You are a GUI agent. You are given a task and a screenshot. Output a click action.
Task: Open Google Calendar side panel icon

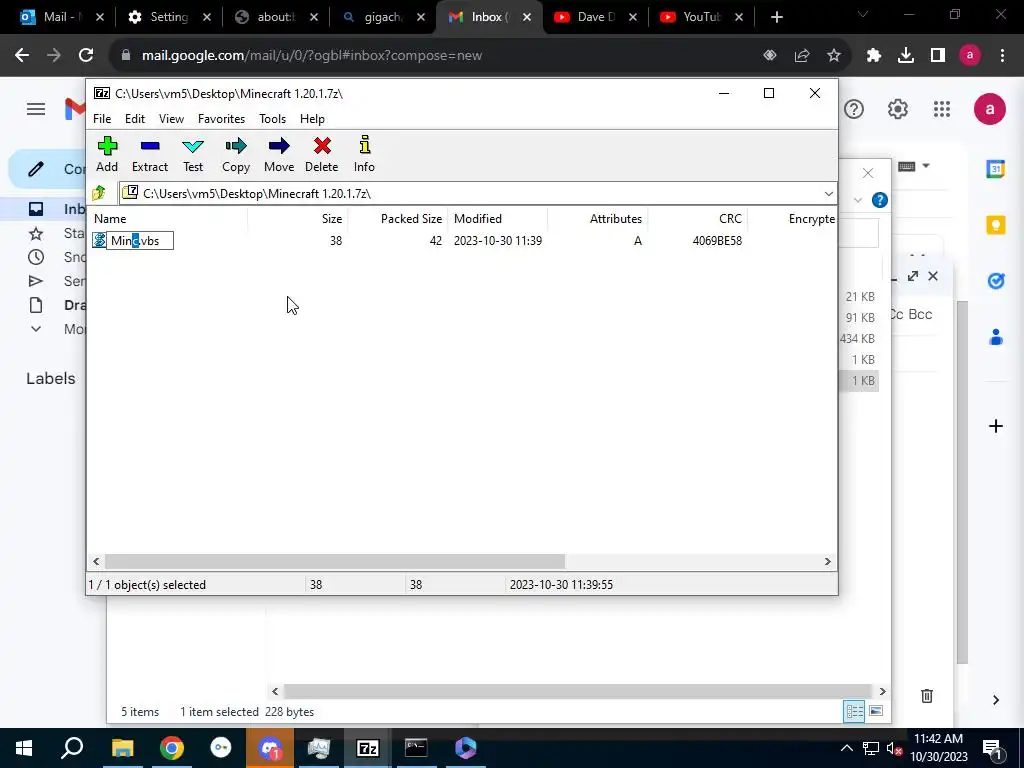click(x=996, y=168)
